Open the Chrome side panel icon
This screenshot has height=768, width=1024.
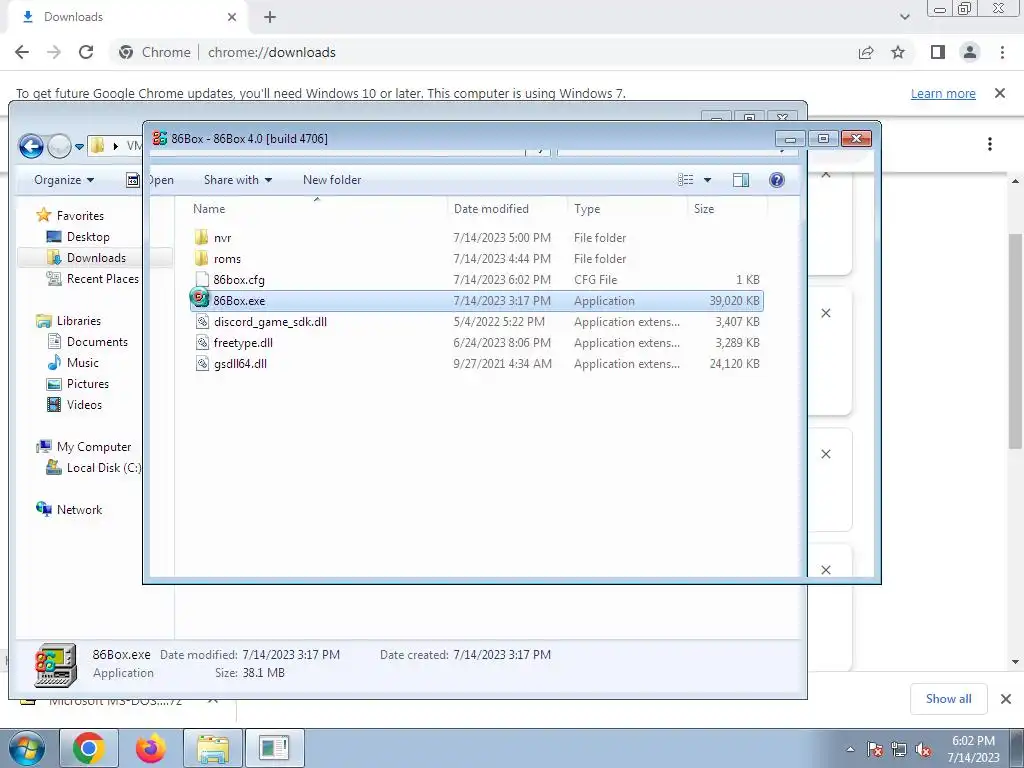click(938, 52)
